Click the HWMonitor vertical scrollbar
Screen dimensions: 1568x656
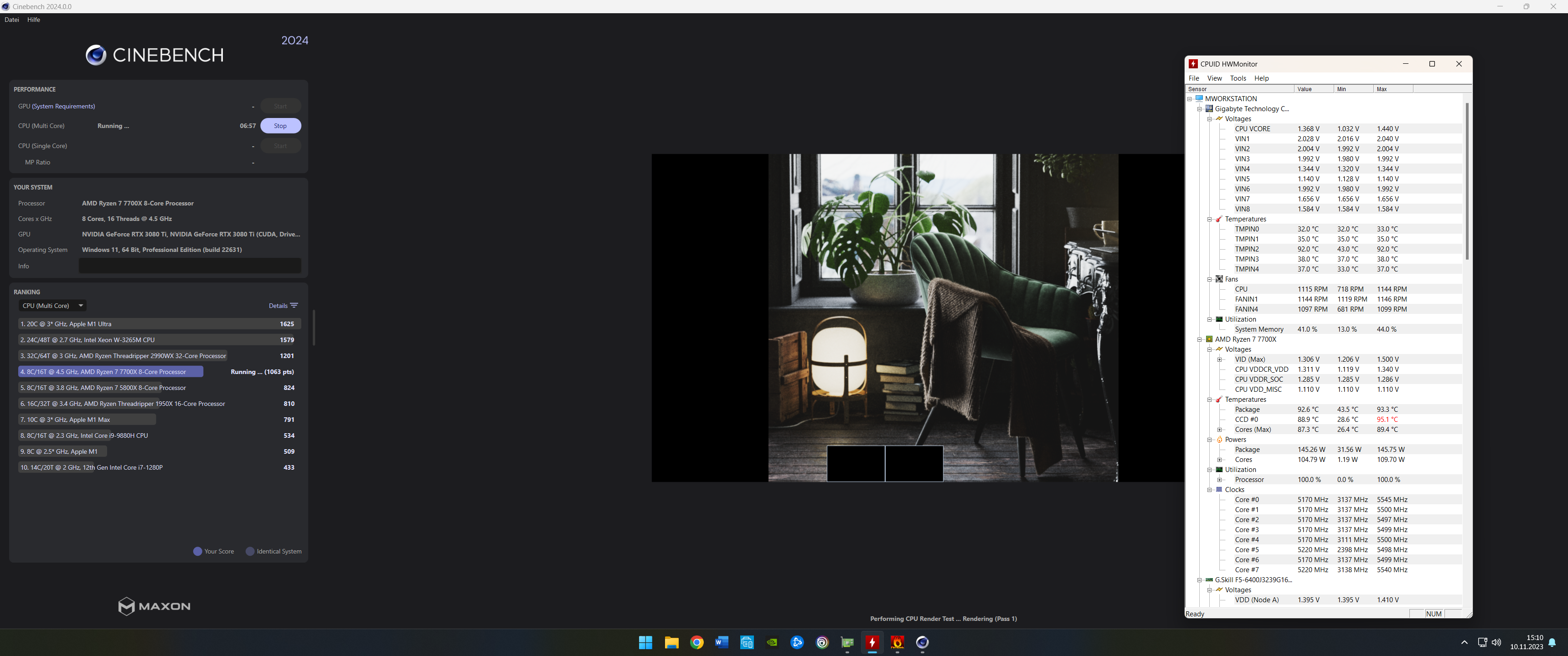click(1467, 183)
